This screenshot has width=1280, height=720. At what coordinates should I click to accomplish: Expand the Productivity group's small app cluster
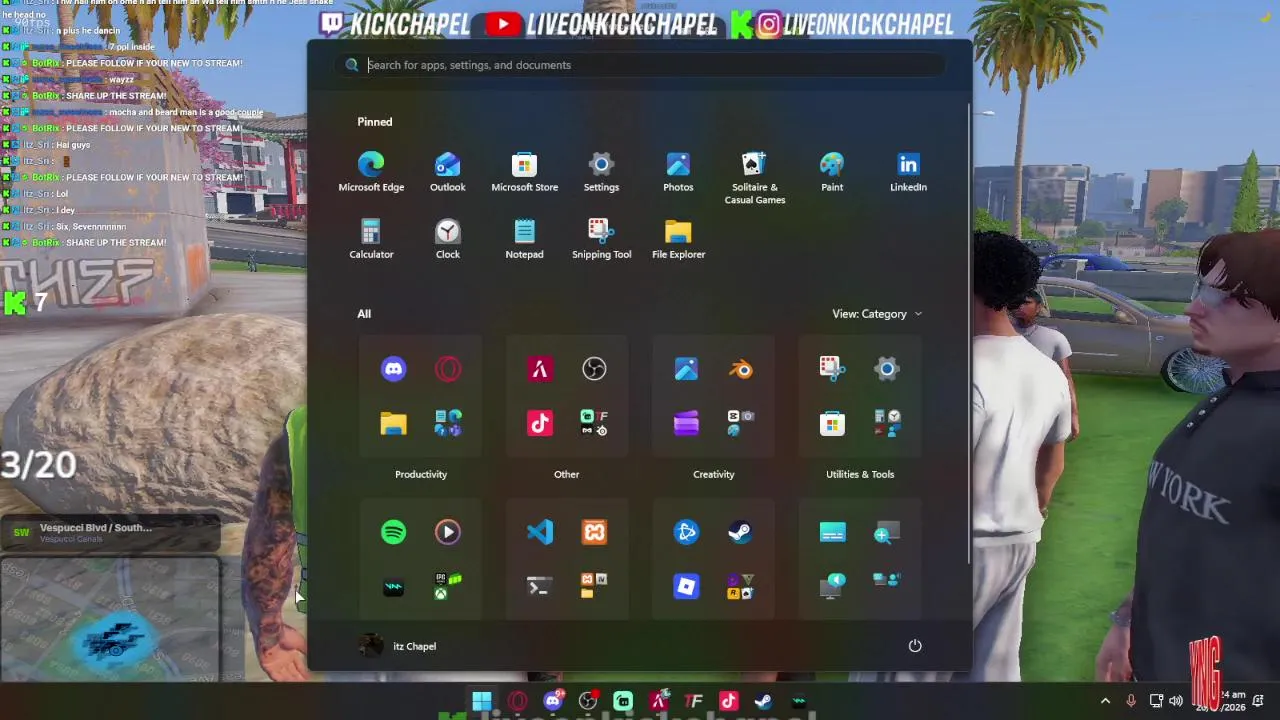tap(448, 424)
